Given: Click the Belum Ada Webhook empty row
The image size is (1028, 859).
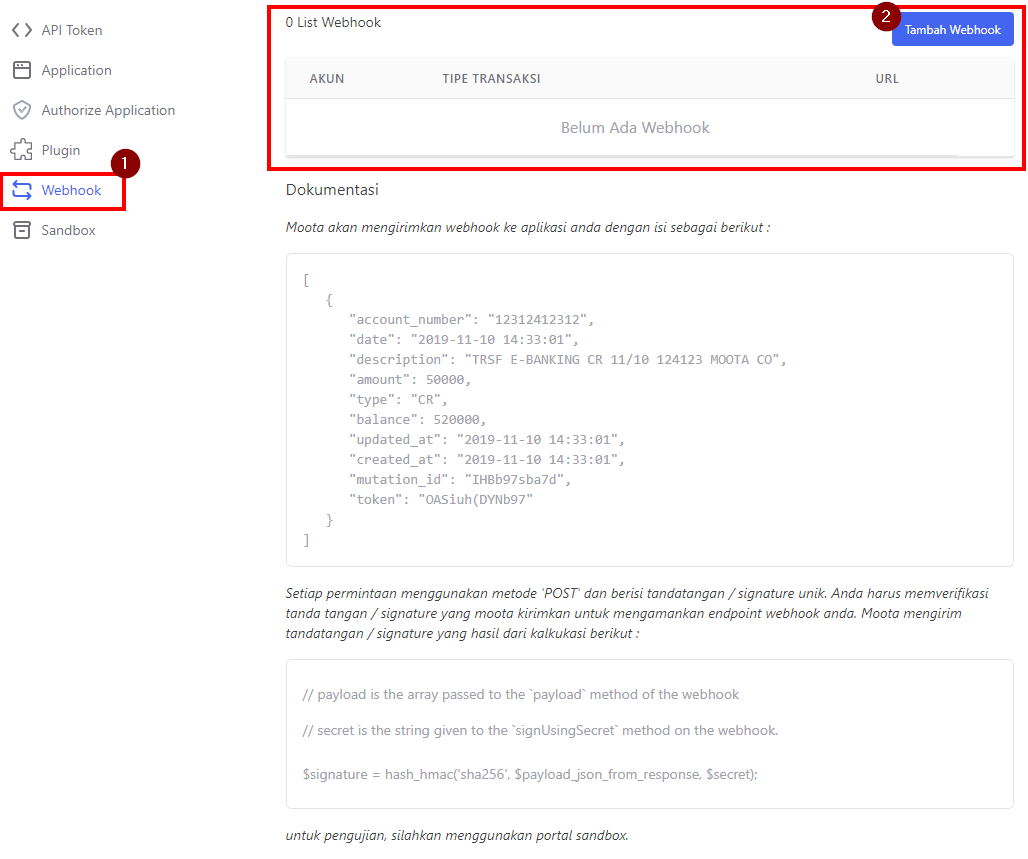Looking at the screenshot, I should click(x=635, y=128).
